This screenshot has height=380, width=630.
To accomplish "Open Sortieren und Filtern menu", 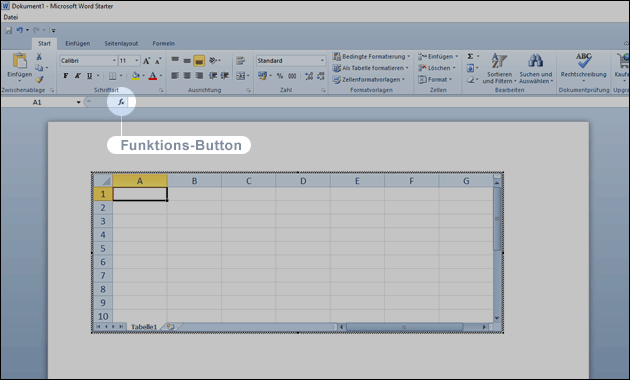I will coord(499,68).
